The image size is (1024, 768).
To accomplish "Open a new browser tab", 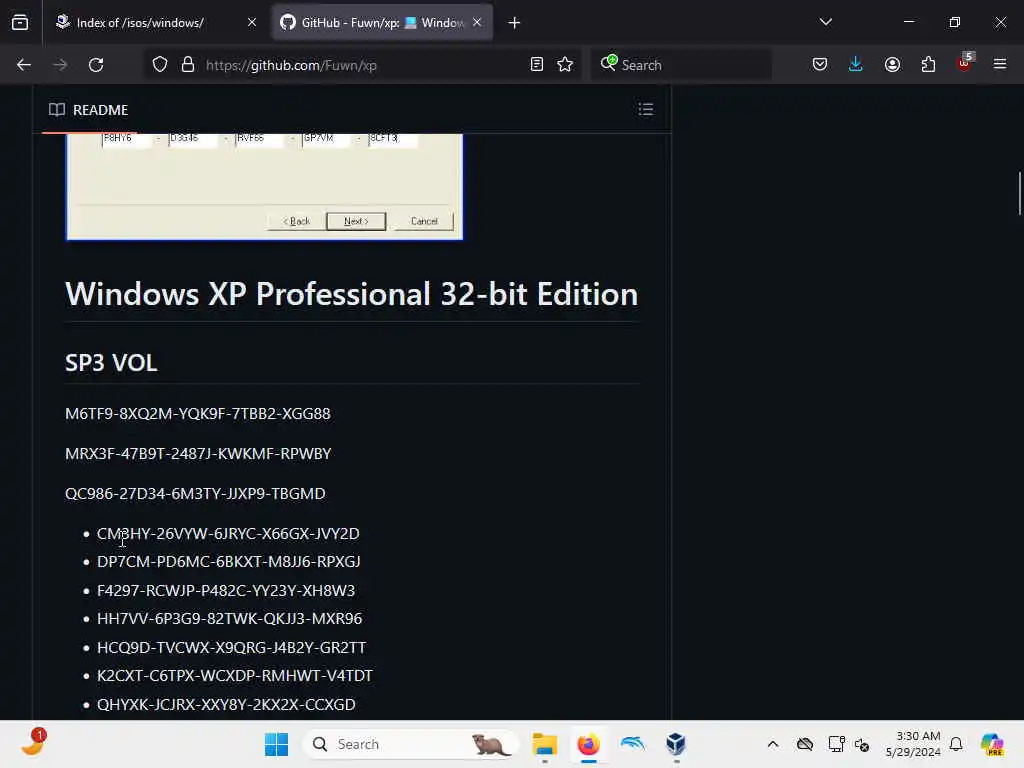I will (515, 23).
